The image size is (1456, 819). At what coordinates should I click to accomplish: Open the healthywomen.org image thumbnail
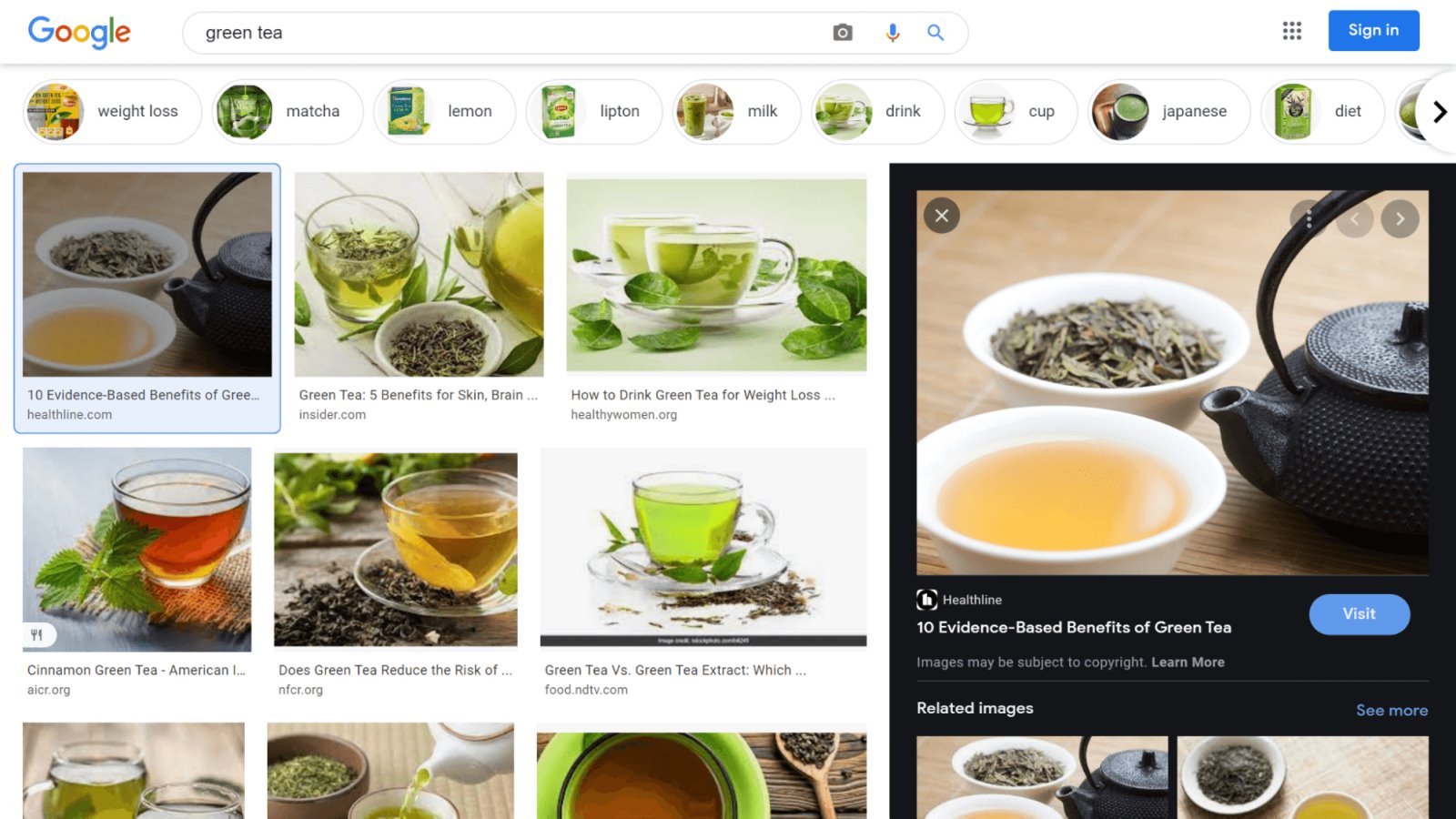click(x=716, y=275)
